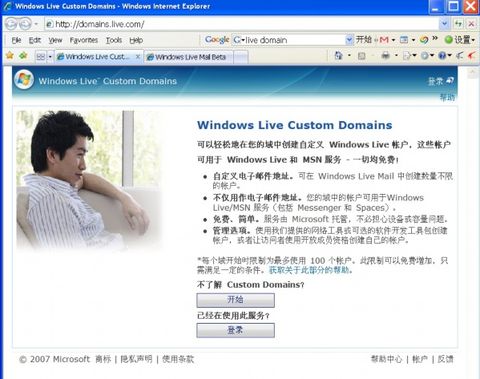Screen dimensions: 480x379
Task: Expand the dropdown arrow after the window icon
Action: pyautogui.click(x=413, y=40)
